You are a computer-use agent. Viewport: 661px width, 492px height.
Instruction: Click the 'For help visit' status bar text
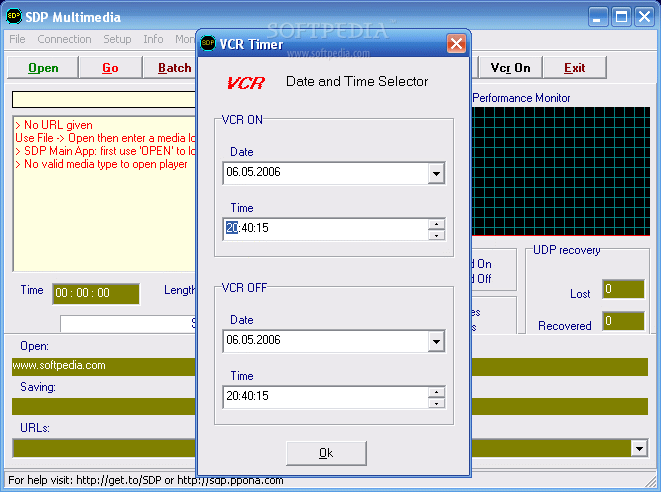click(145, 480)
